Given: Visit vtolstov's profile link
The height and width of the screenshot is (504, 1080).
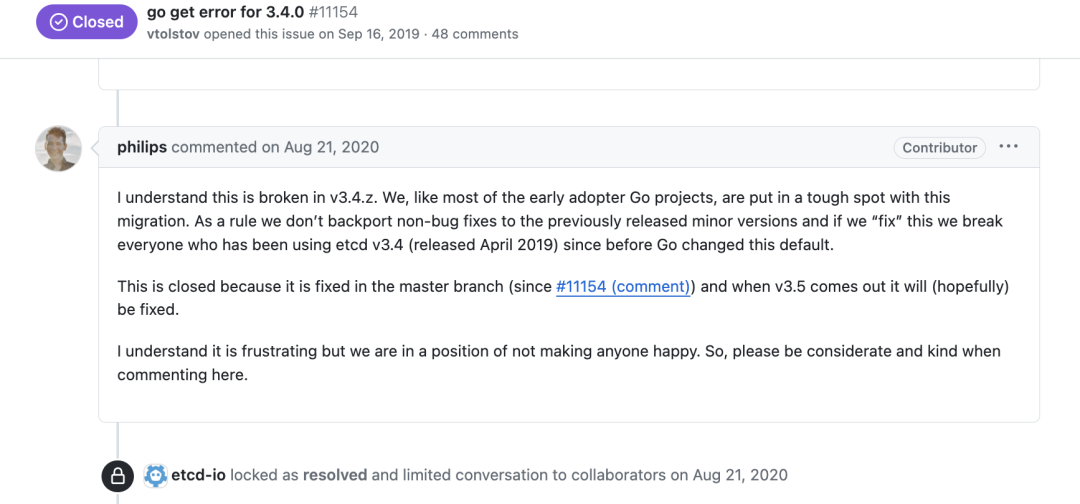Looking at the screenshot, I should [173, 34].
